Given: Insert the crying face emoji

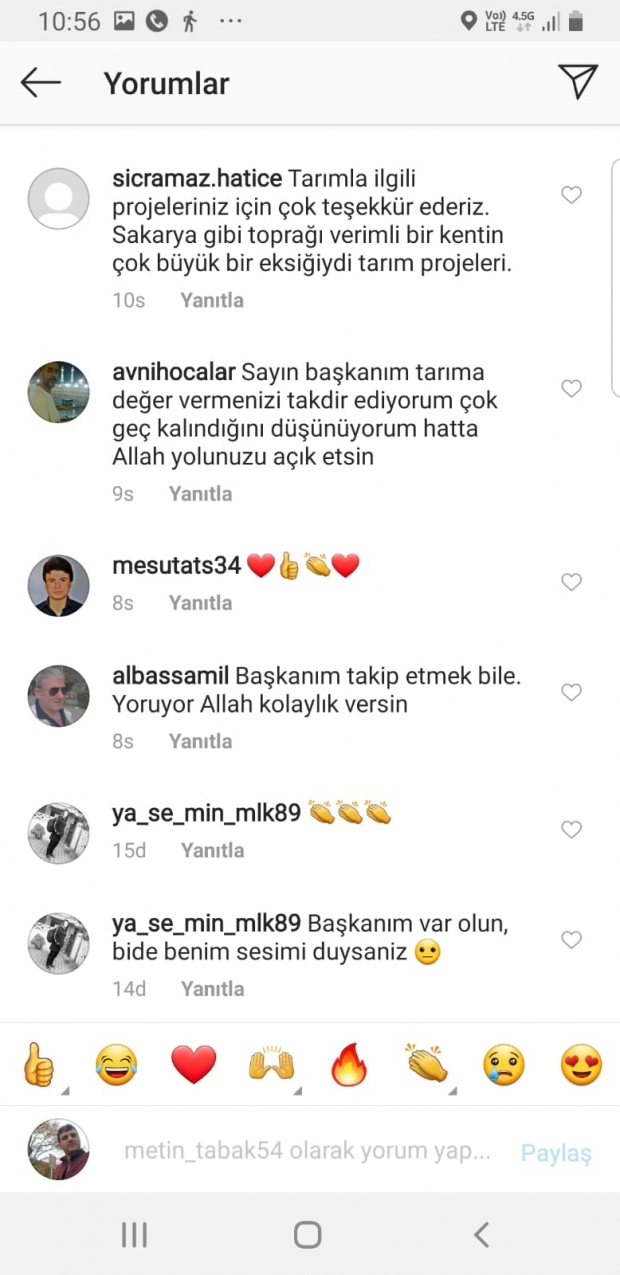Looking at the screenshot, I should pos(504,1065).
